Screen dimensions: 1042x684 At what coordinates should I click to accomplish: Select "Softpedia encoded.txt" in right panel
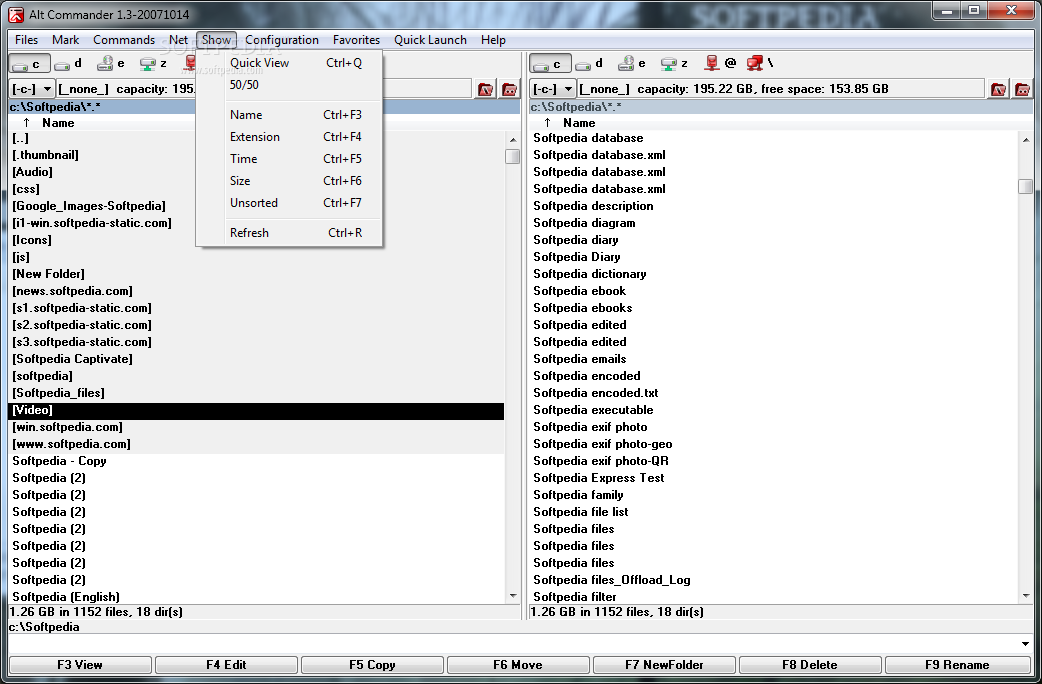tap(774, 393)
